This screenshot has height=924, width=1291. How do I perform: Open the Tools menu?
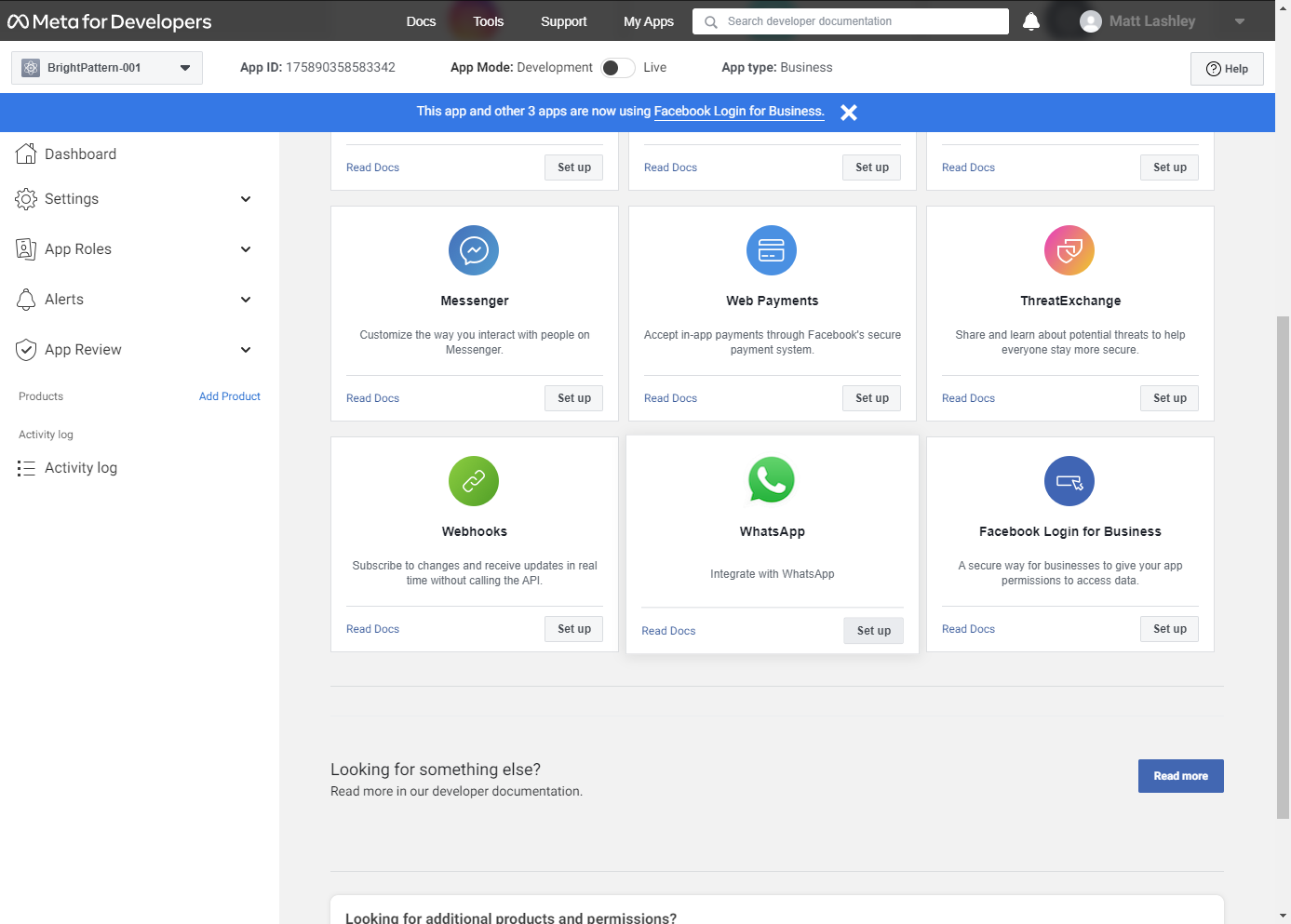coord(488,21)
